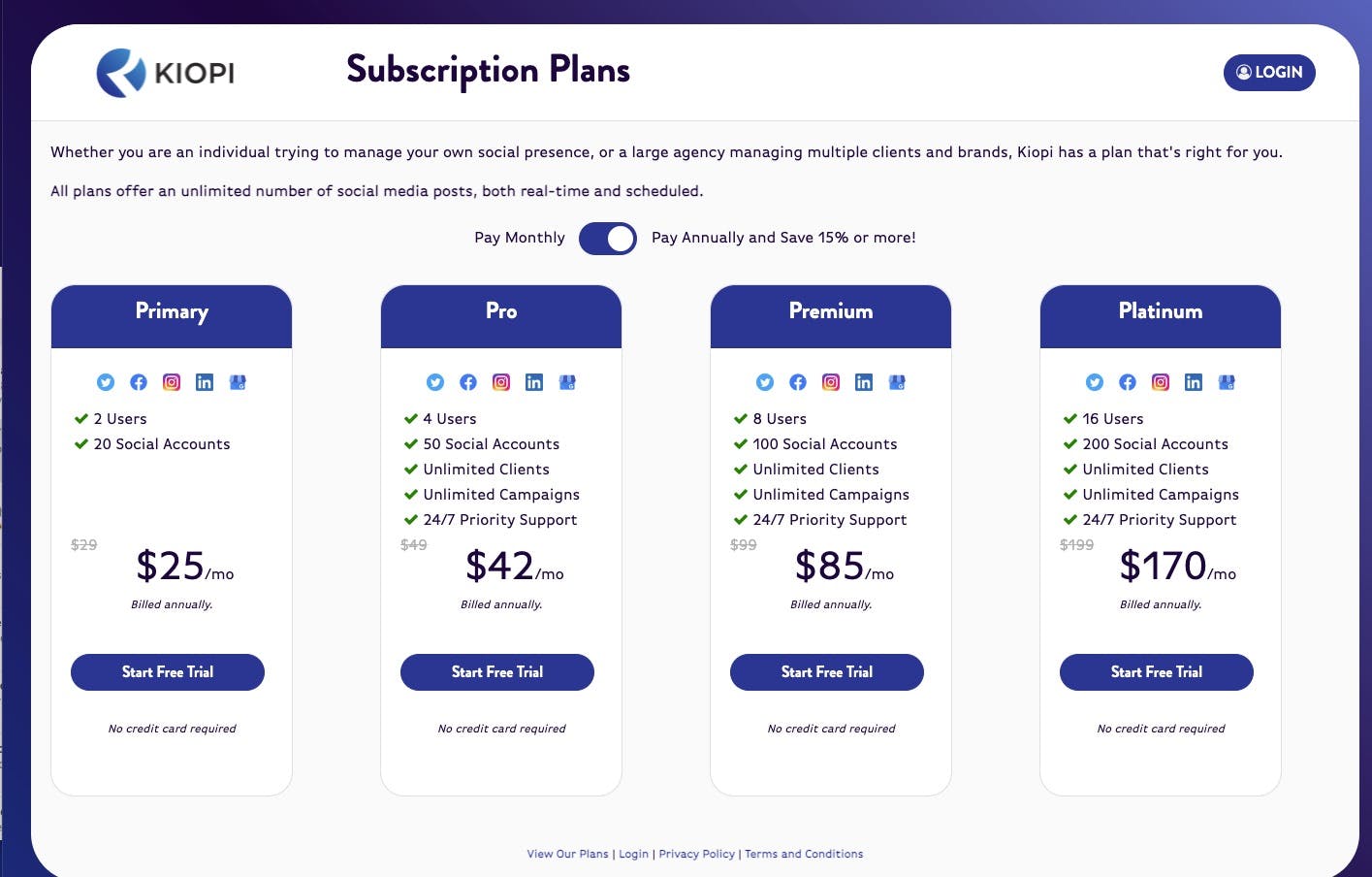Toggle the monthly/annual billing switch
The image size is (1372, 877).
pyautogui.click(x=608, y=239)
